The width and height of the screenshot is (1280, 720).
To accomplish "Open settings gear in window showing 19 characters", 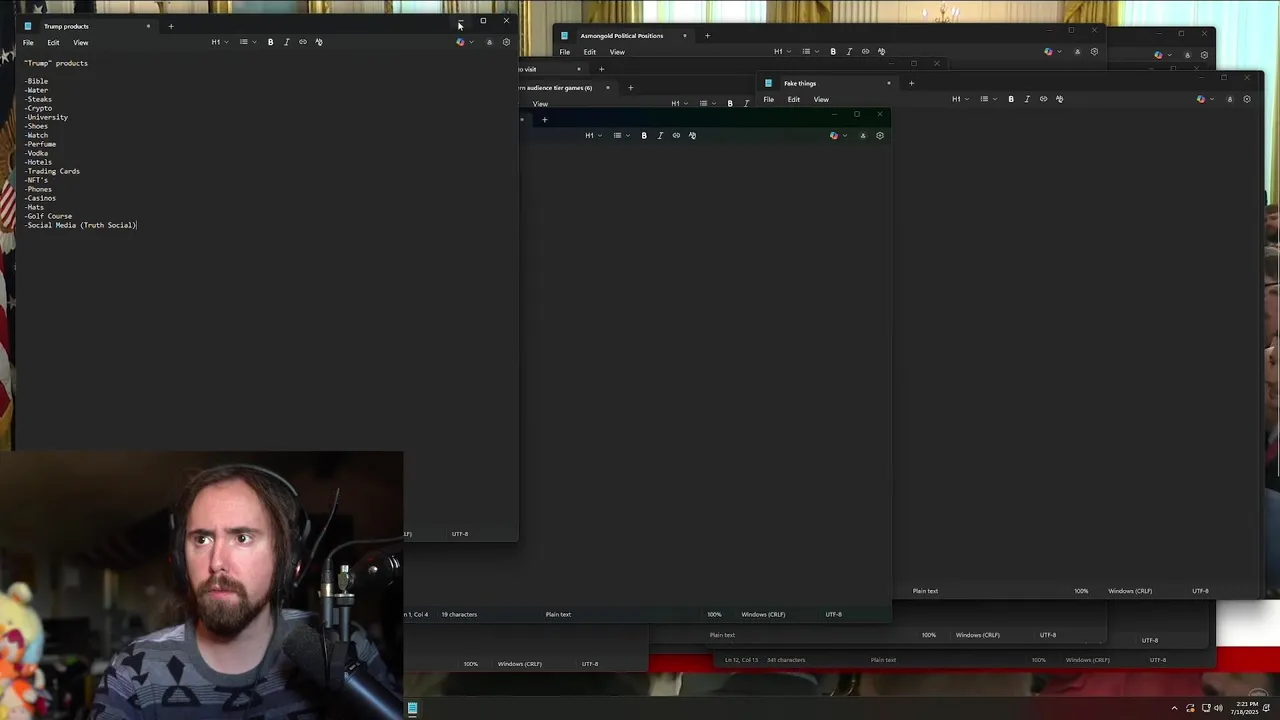I will (x=880, y=135).
